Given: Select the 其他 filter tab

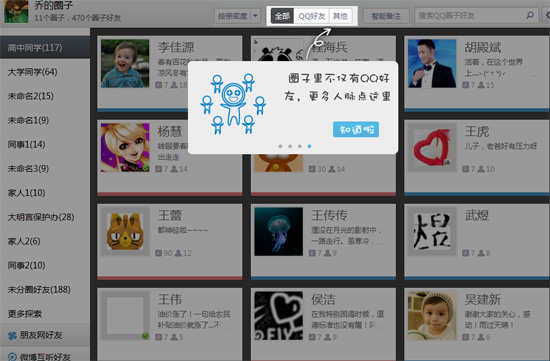Looking at the screenshot, I should point(340,16).
